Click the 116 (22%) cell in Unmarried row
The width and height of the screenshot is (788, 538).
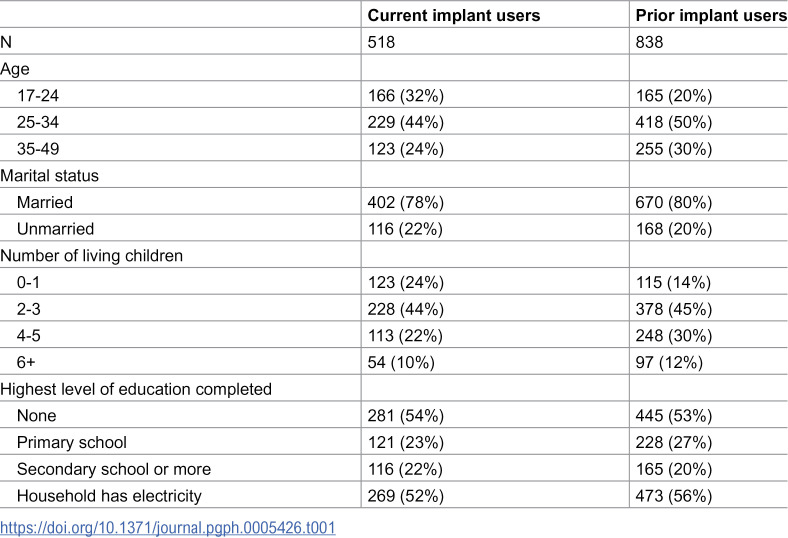coord(405,229)
